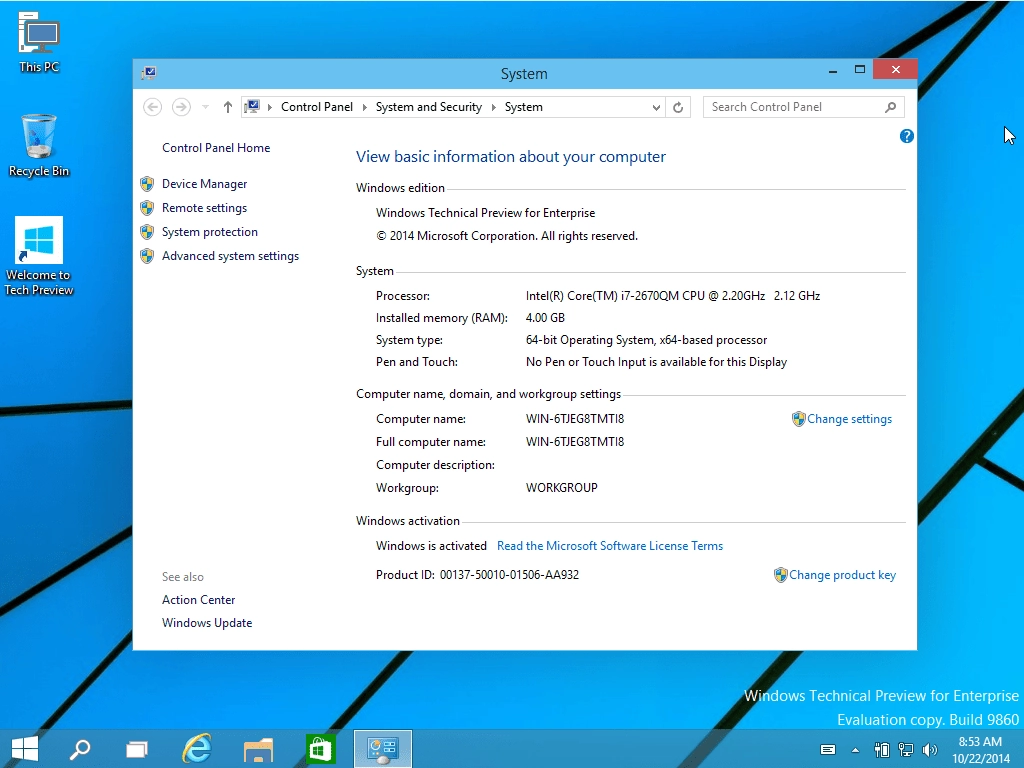Maximize the System window

859,70
